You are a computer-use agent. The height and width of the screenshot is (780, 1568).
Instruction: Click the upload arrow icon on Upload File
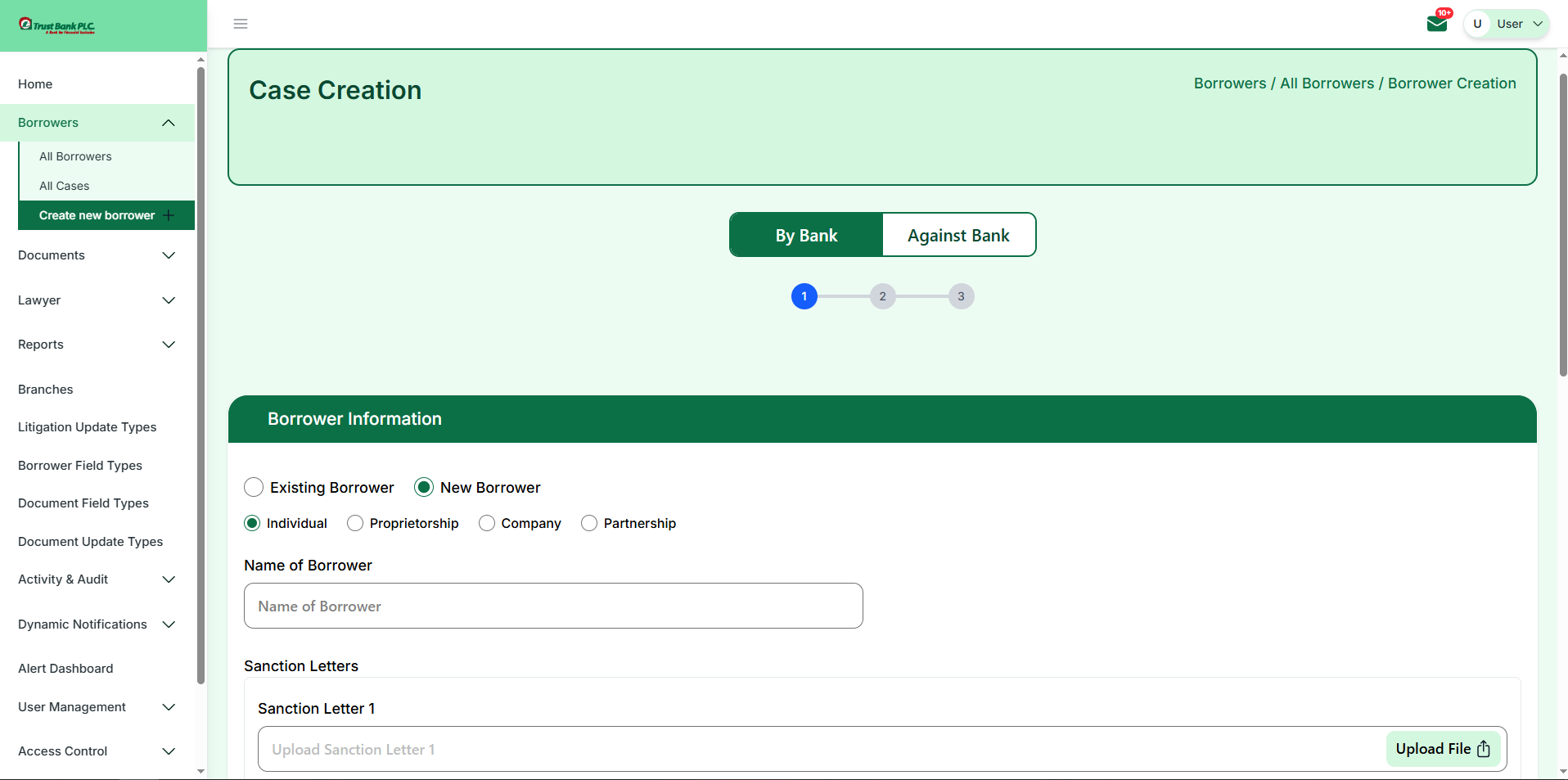tap(1484, 749)
